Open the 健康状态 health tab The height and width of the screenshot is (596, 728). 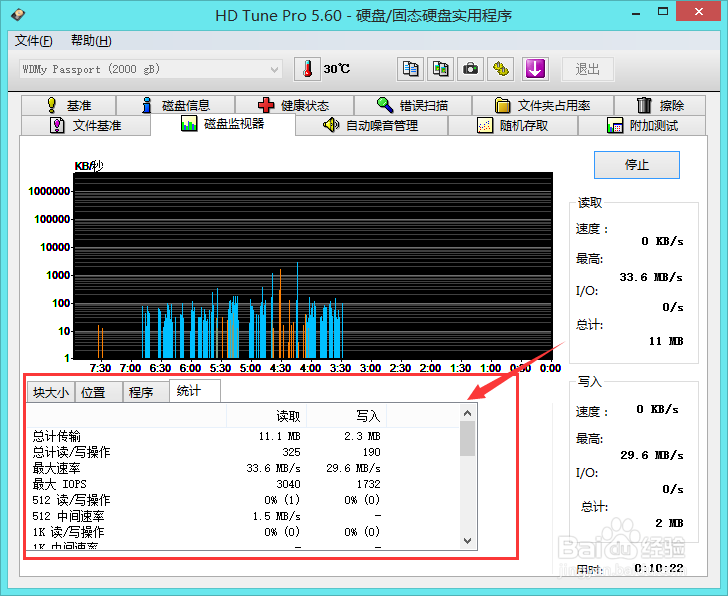click(x=294, y=105)
